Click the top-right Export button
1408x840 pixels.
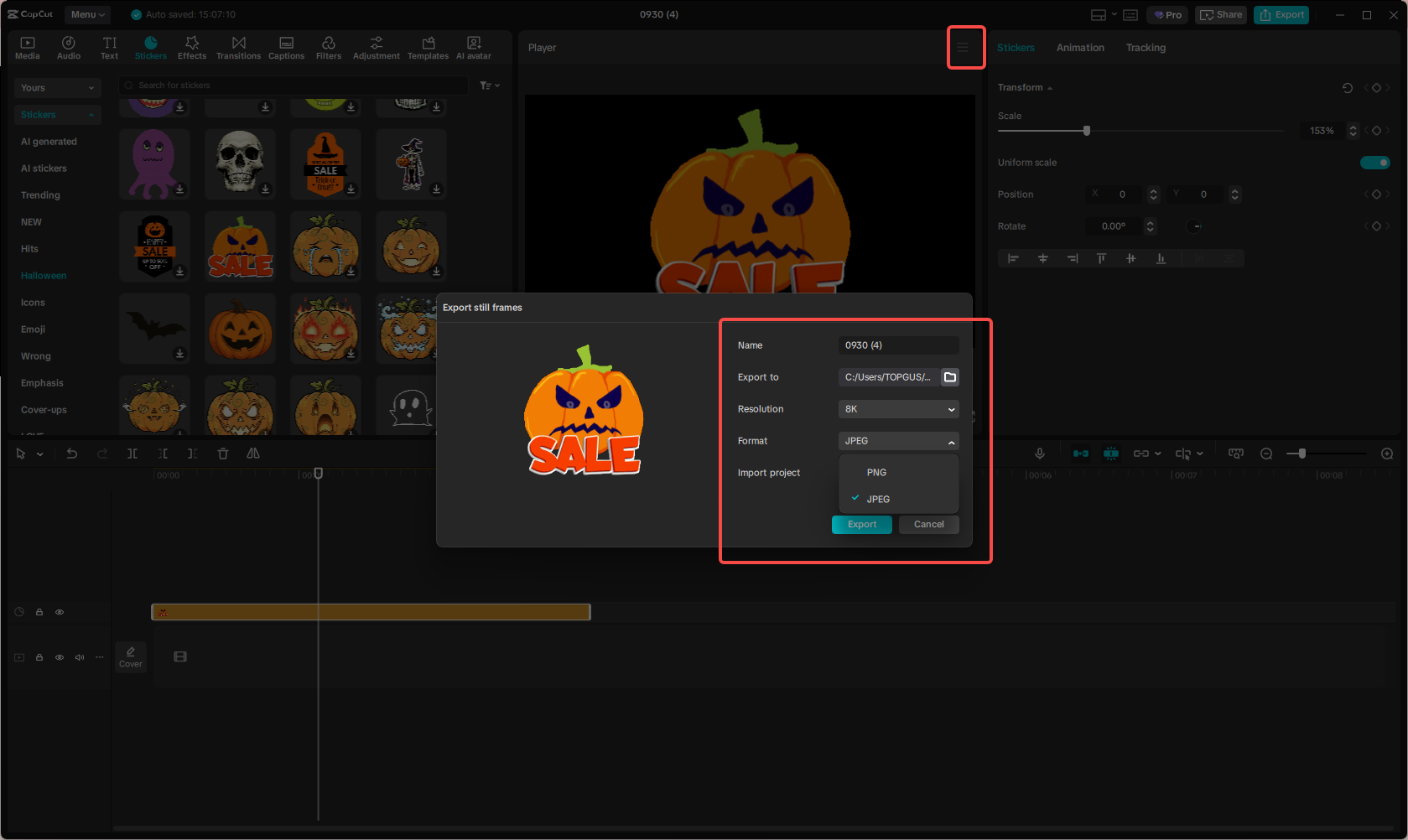1281,15
